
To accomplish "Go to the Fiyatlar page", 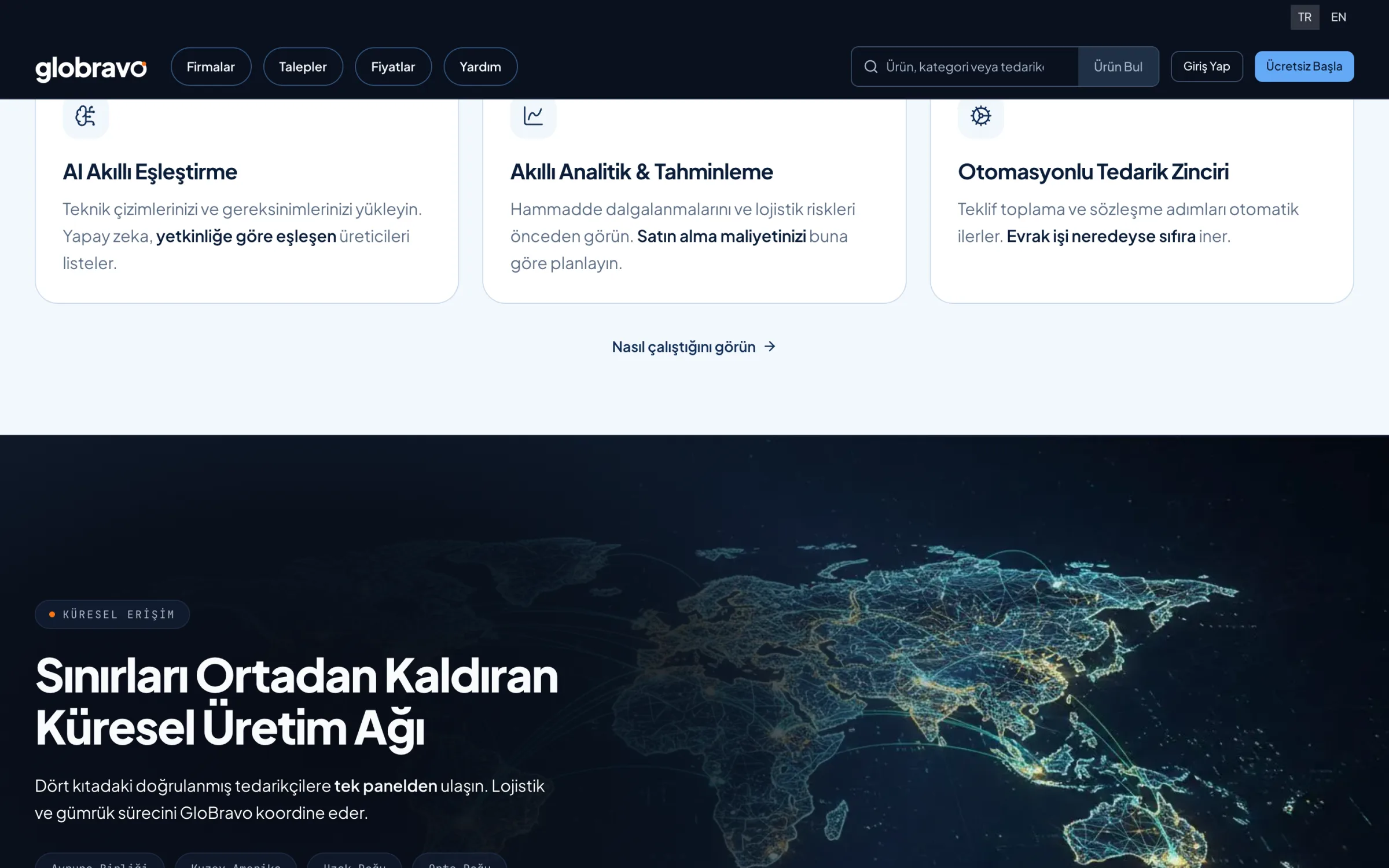I will pyautogui.click(x=393, y=67).
